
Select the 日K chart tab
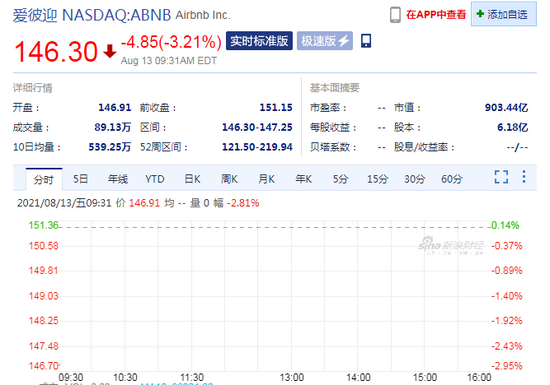click(x=192, y=179)
